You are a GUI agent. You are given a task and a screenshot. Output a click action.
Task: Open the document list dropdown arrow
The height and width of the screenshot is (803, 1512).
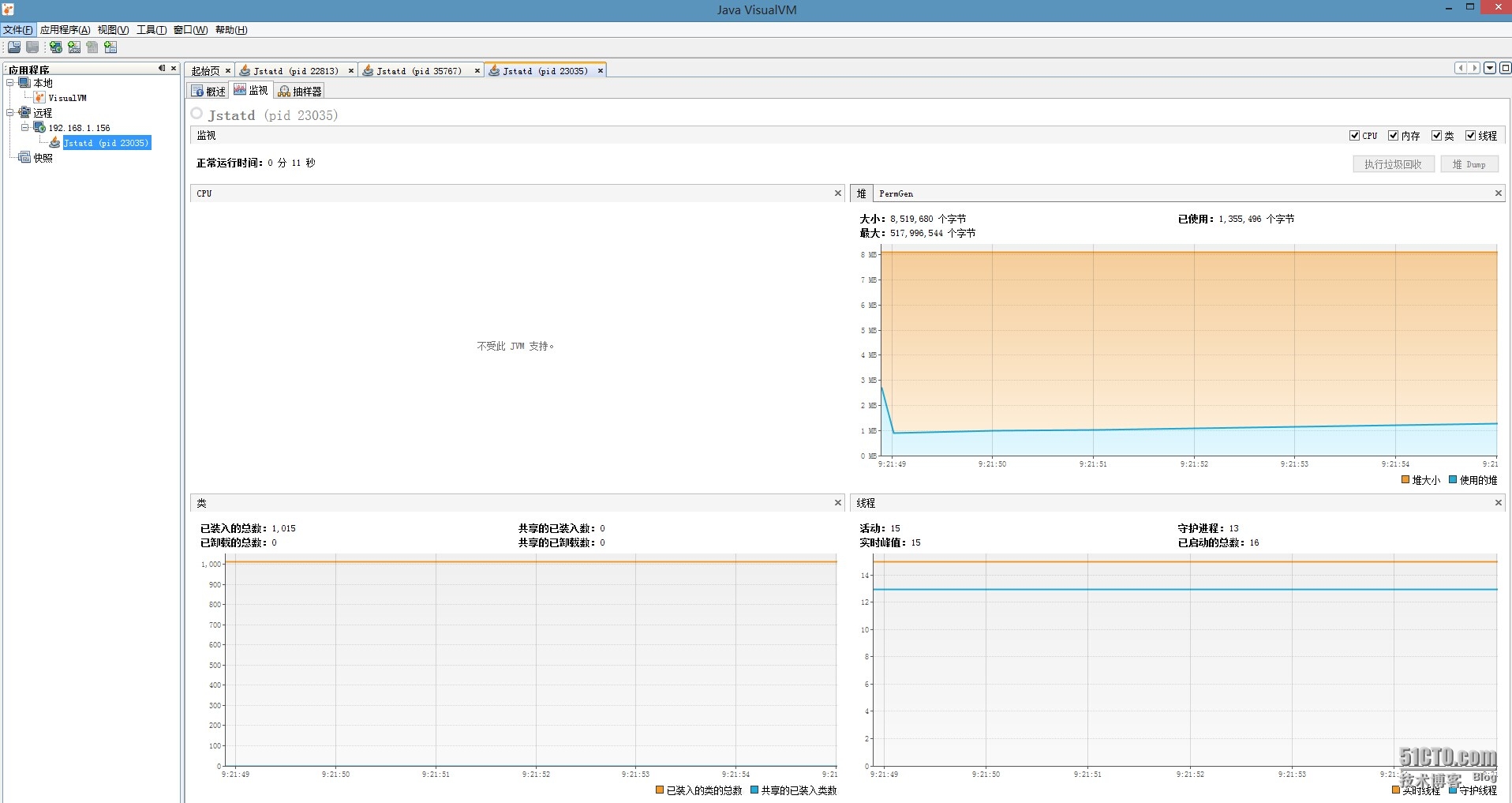click(x=1490, y=69)
